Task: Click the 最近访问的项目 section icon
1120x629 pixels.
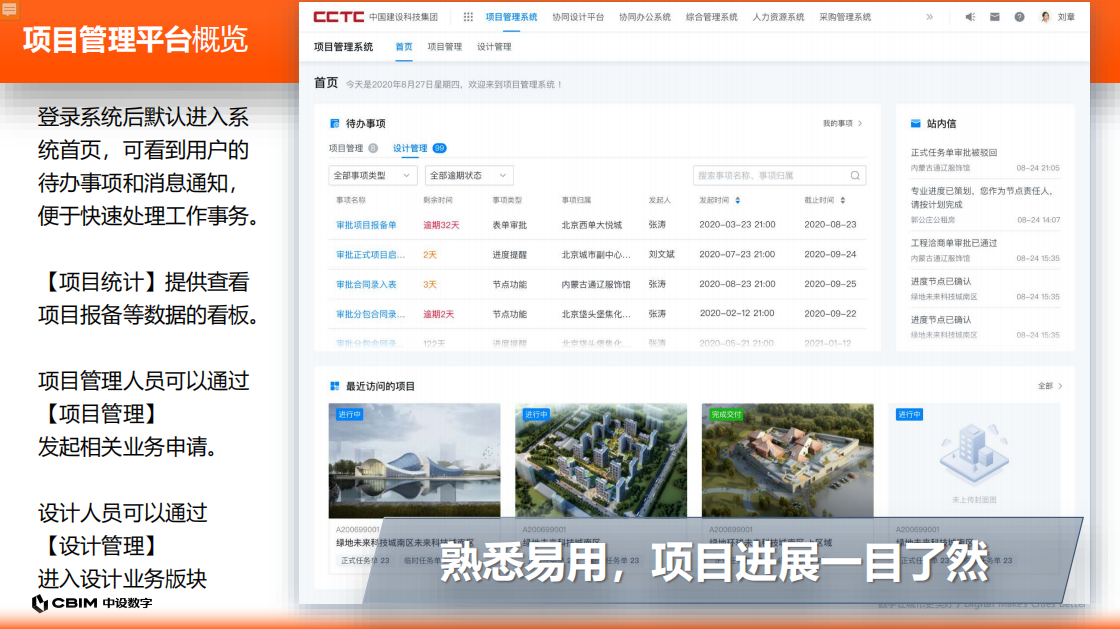Action: 334,386
